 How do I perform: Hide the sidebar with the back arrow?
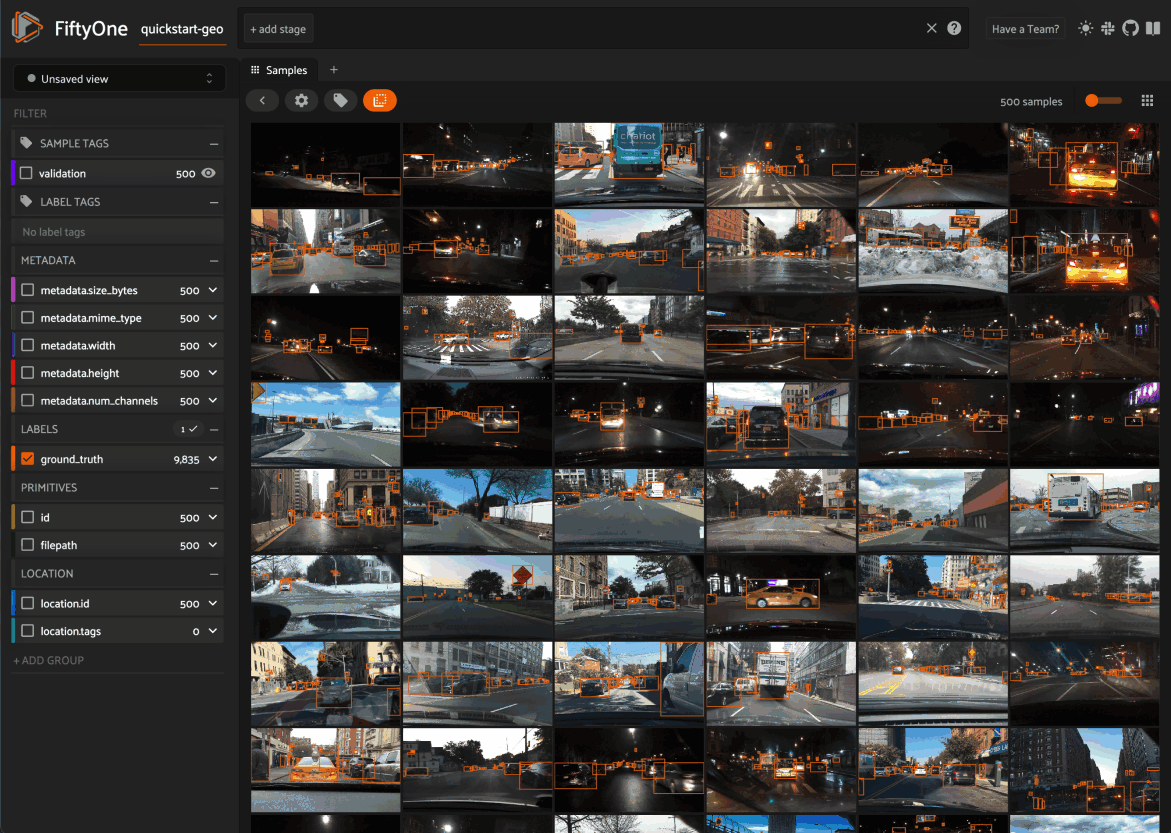pos(262,100)
